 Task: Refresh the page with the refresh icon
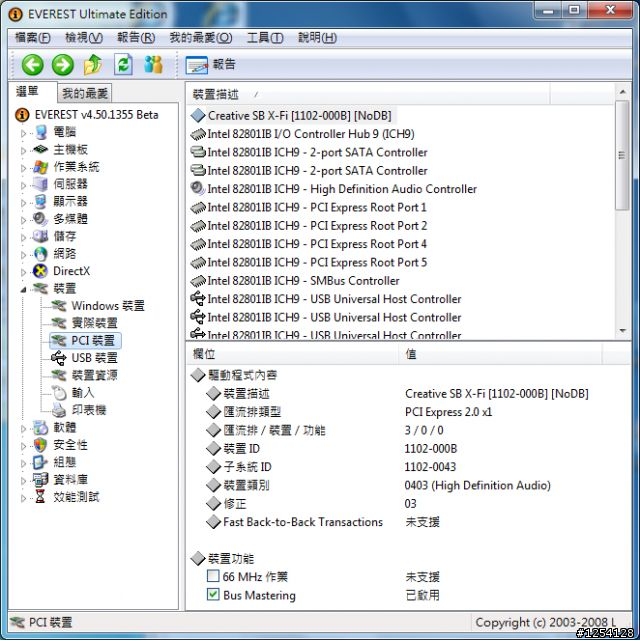click(x=123, y=65)
